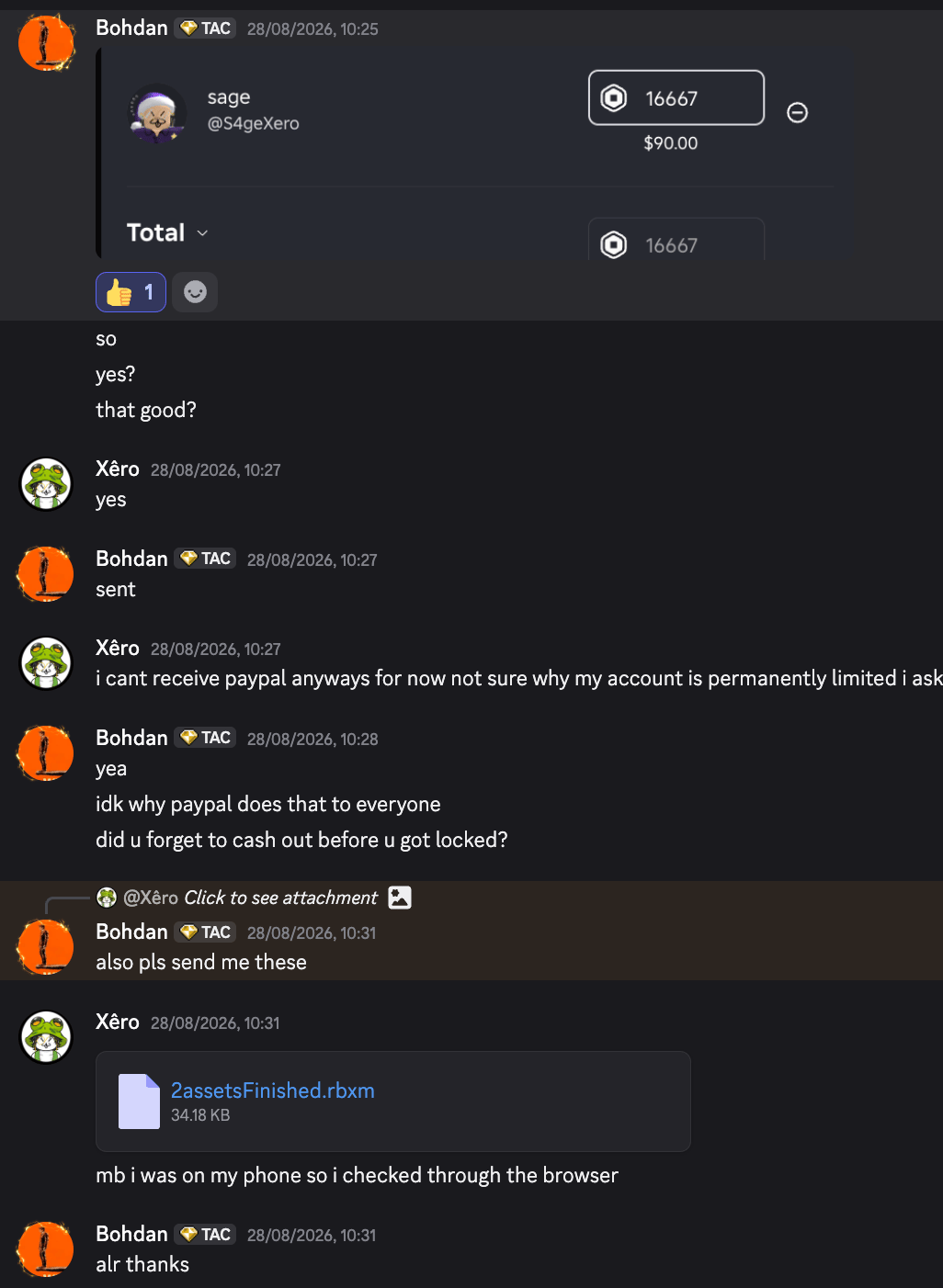Click the Robux icon in the Total field
Viewport: 943px width, 1288px height.
(614, 245)
